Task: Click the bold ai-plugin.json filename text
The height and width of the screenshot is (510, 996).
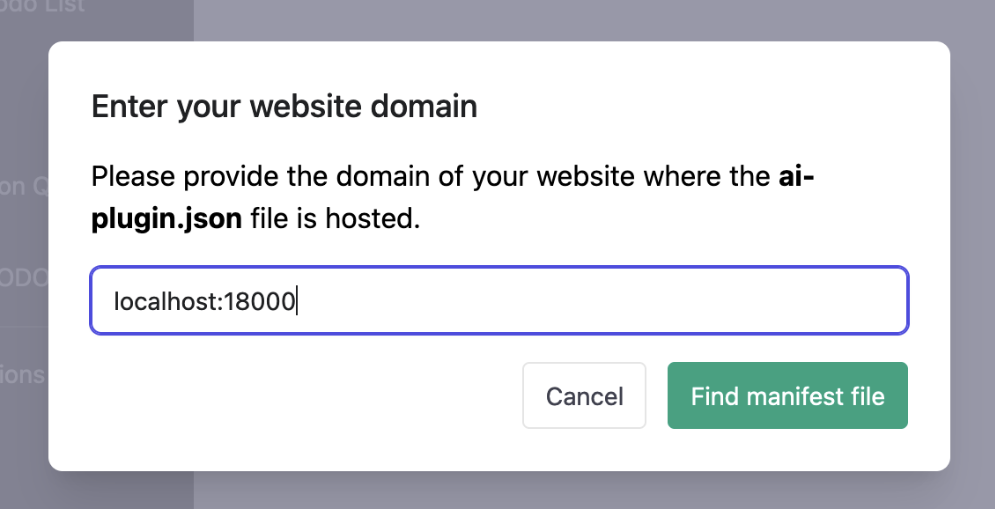Action: [166, 218]
